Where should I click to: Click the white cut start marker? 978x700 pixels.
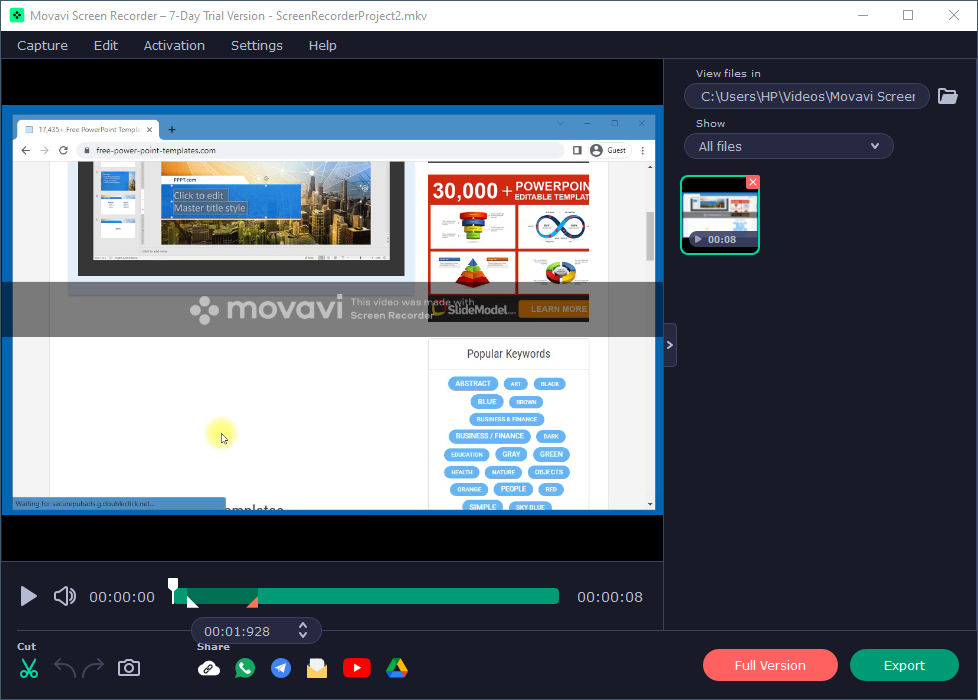point(192,602)
